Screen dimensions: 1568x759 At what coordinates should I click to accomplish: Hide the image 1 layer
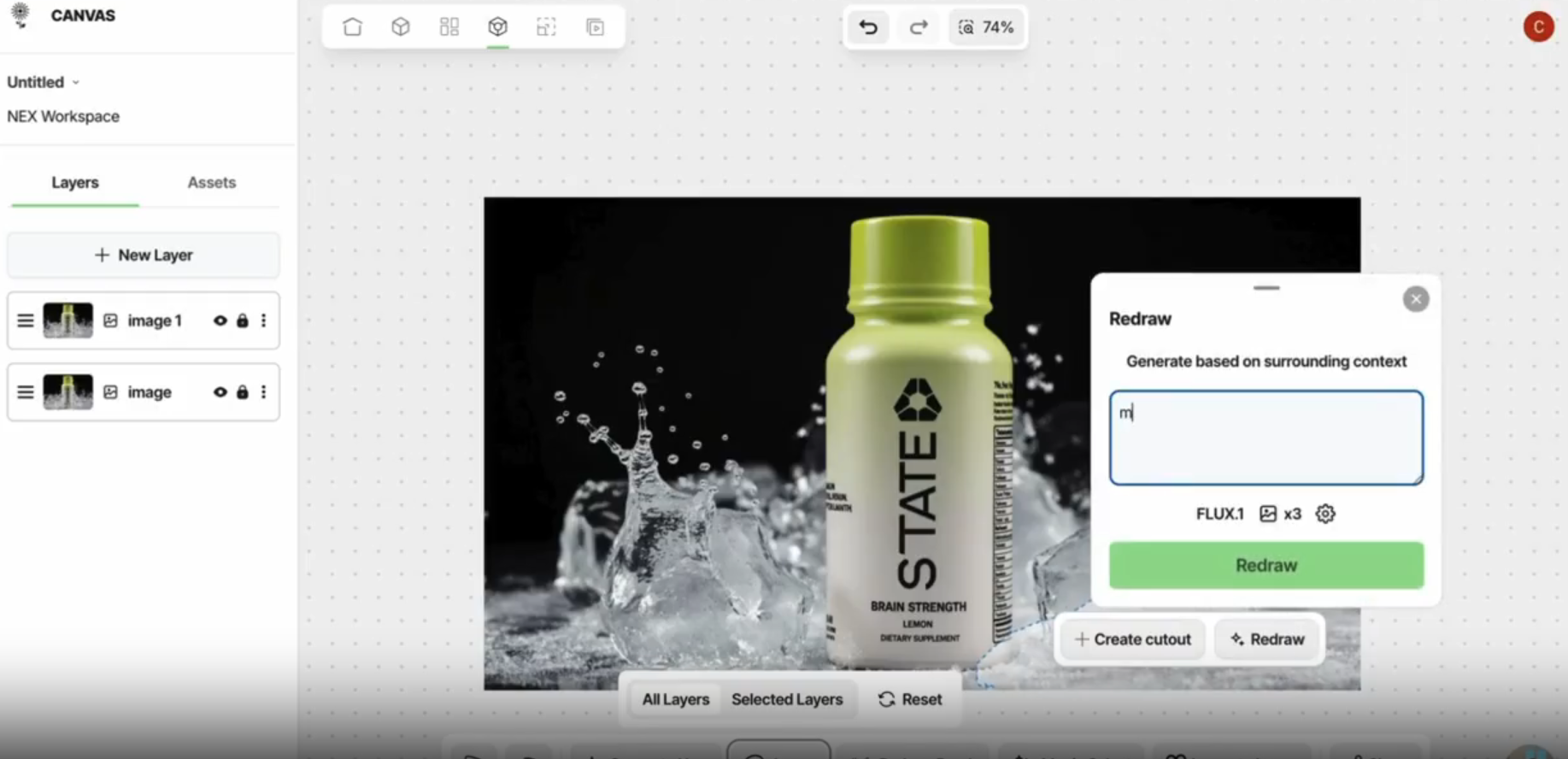pyautogui.click(x=220, y=321)
